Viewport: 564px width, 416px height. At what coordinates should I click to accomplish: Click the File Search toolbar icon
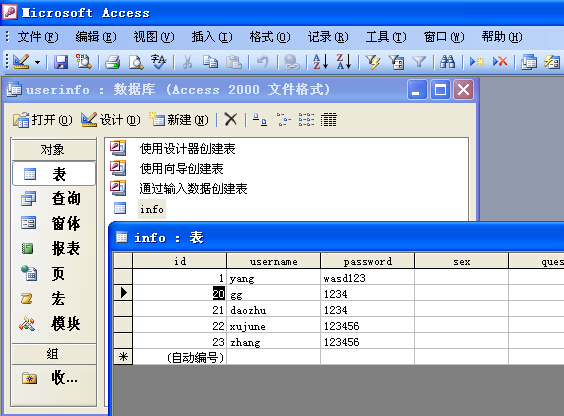[x=83, y=62]
